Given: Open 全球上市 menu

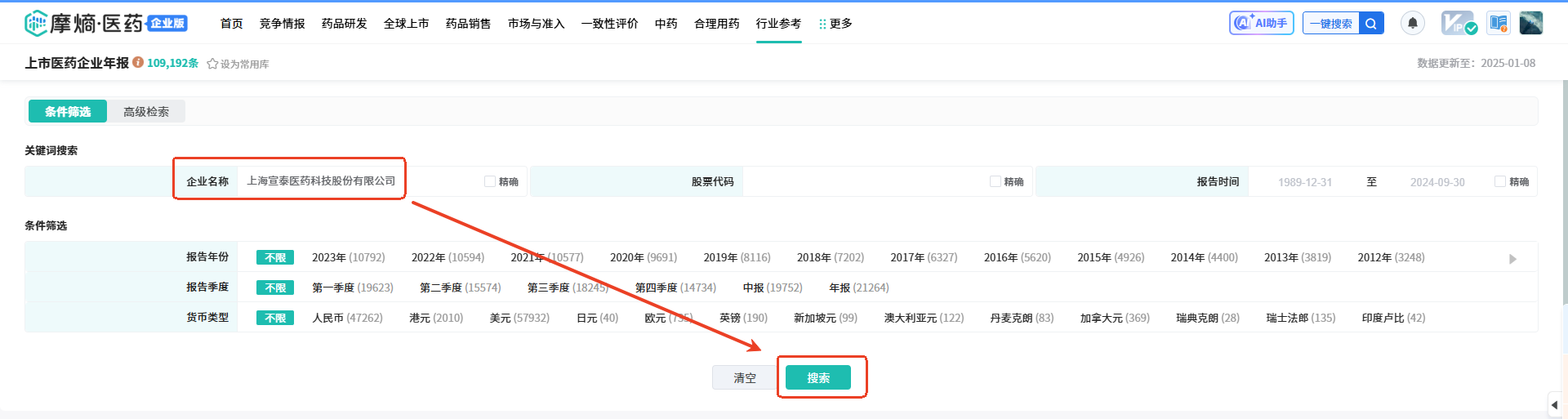Looking at the screenshot, I should [x=407, y=24].
